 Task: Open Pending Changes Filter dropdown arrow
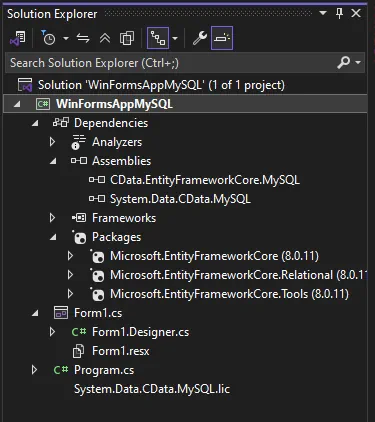pyautogui.click(x=66, y=38)
